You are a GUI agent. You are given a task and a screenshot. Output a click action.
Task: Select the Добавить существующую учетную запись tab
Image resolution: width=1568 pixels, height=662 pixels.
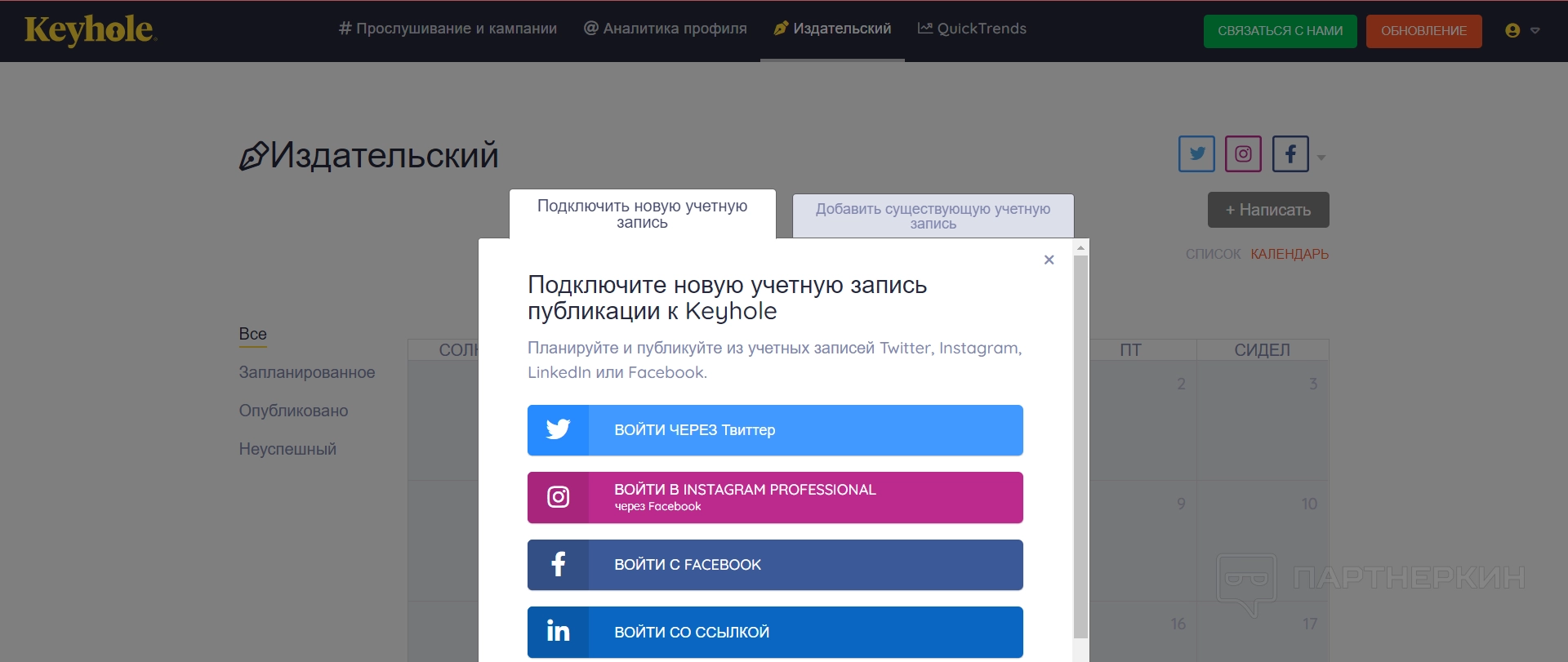point(933,215)
